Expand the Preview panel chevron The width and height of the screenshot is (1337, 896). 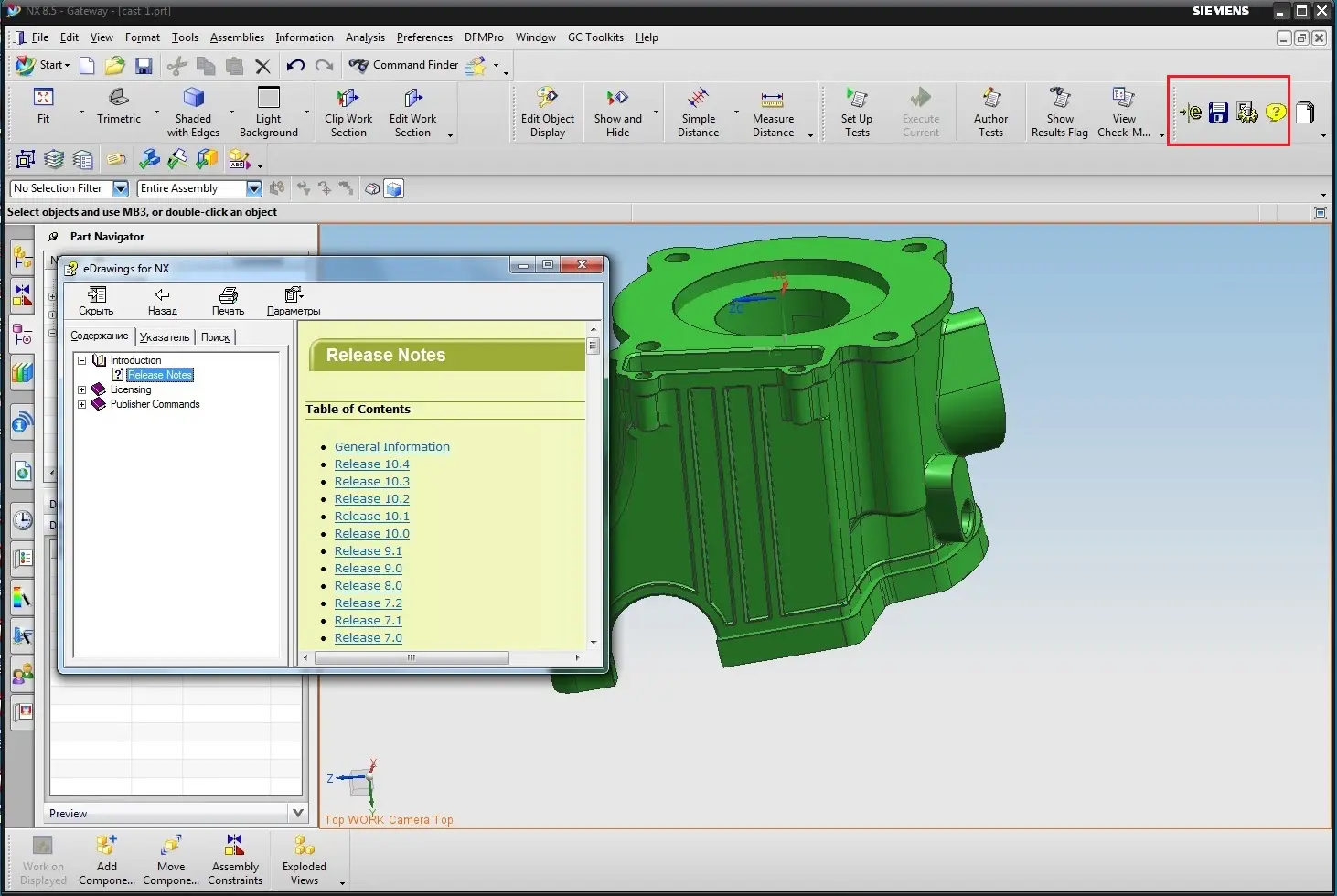[298, 813]
